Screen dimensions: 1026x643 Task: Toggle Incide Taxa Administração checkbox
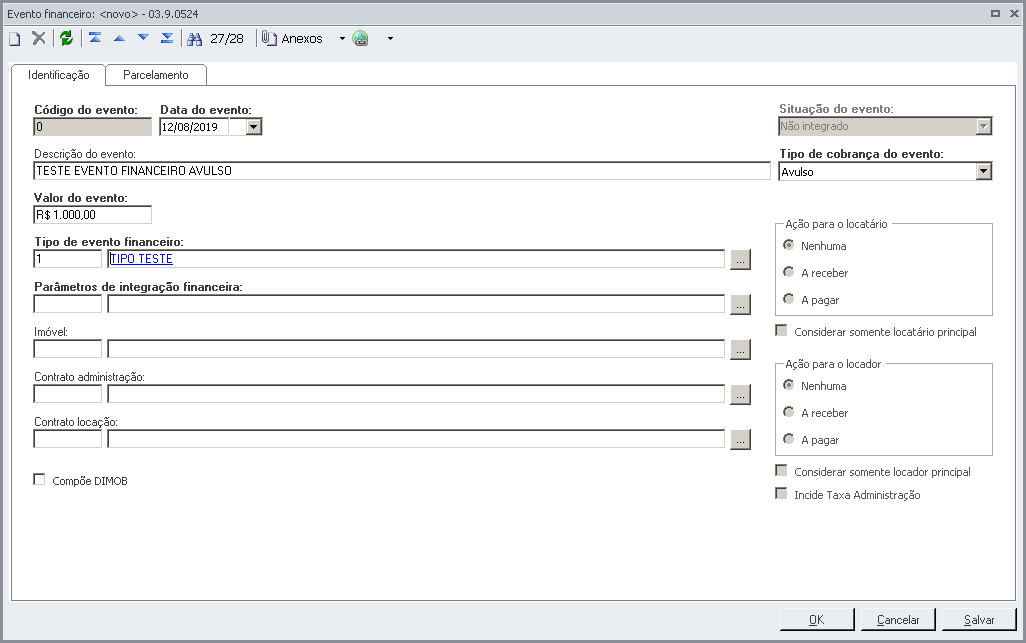click(781, 494)
